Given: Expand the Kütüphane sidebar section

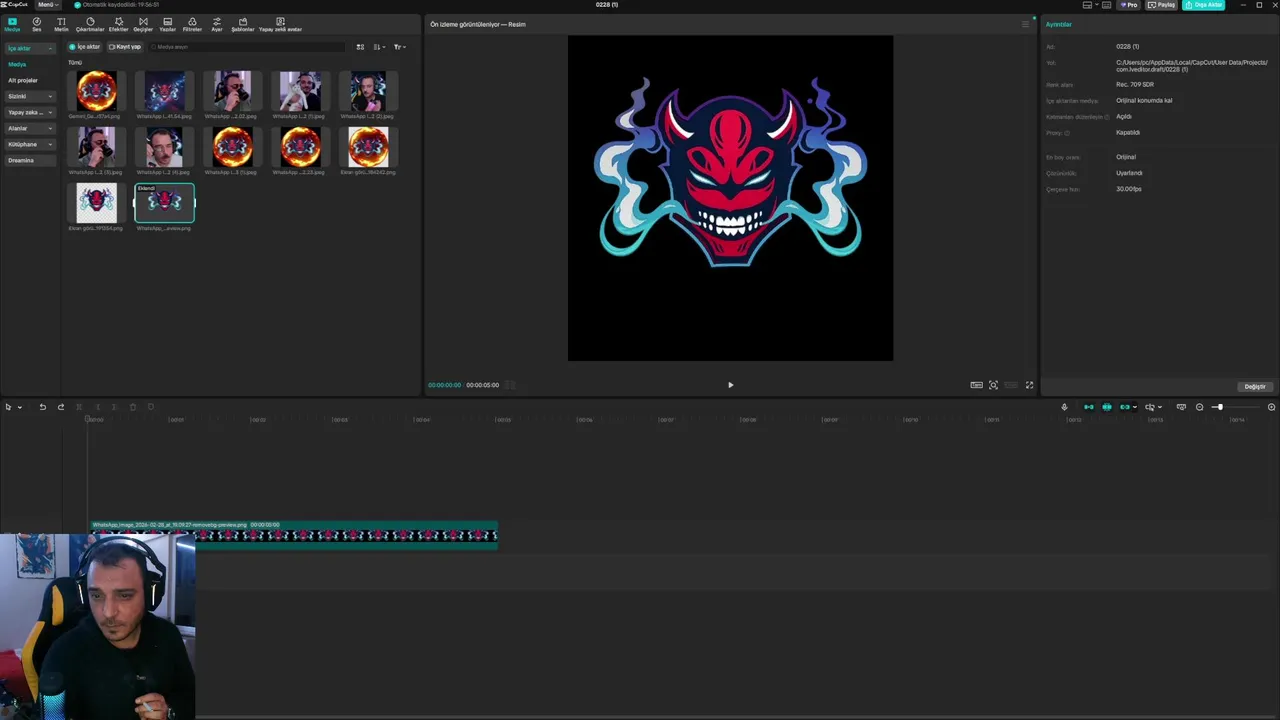Looking at the screenshot, I should point(29,144).
